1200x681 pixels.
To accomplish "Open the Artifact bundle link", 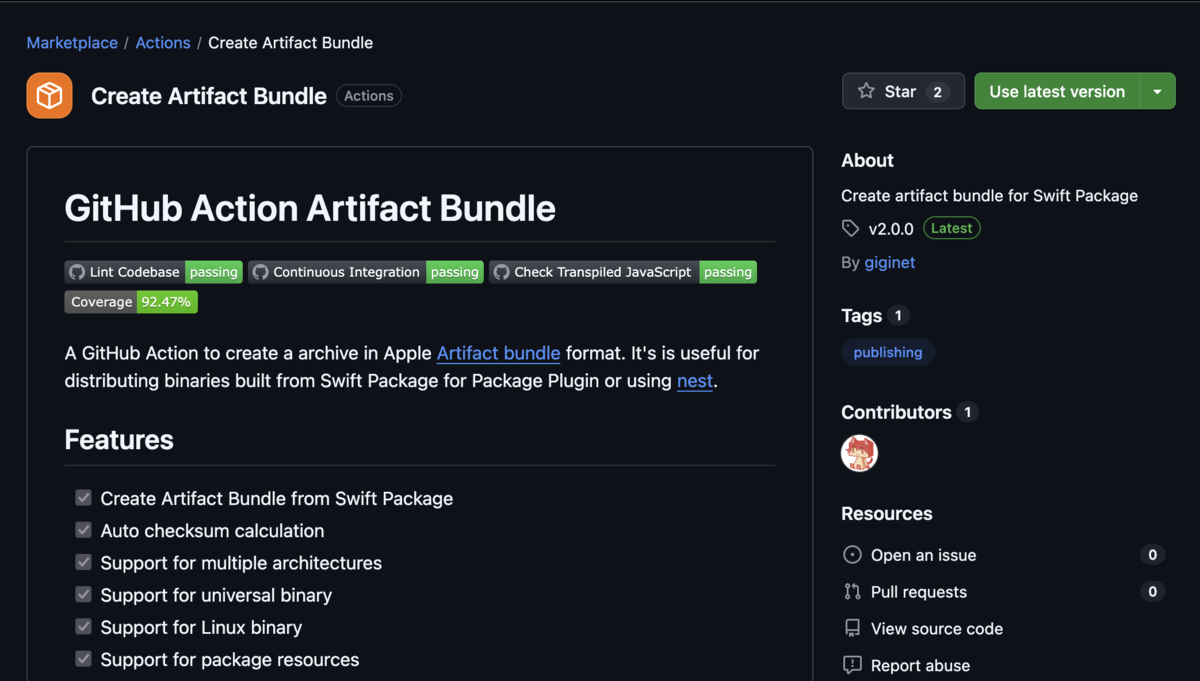I will pos(498,353).
